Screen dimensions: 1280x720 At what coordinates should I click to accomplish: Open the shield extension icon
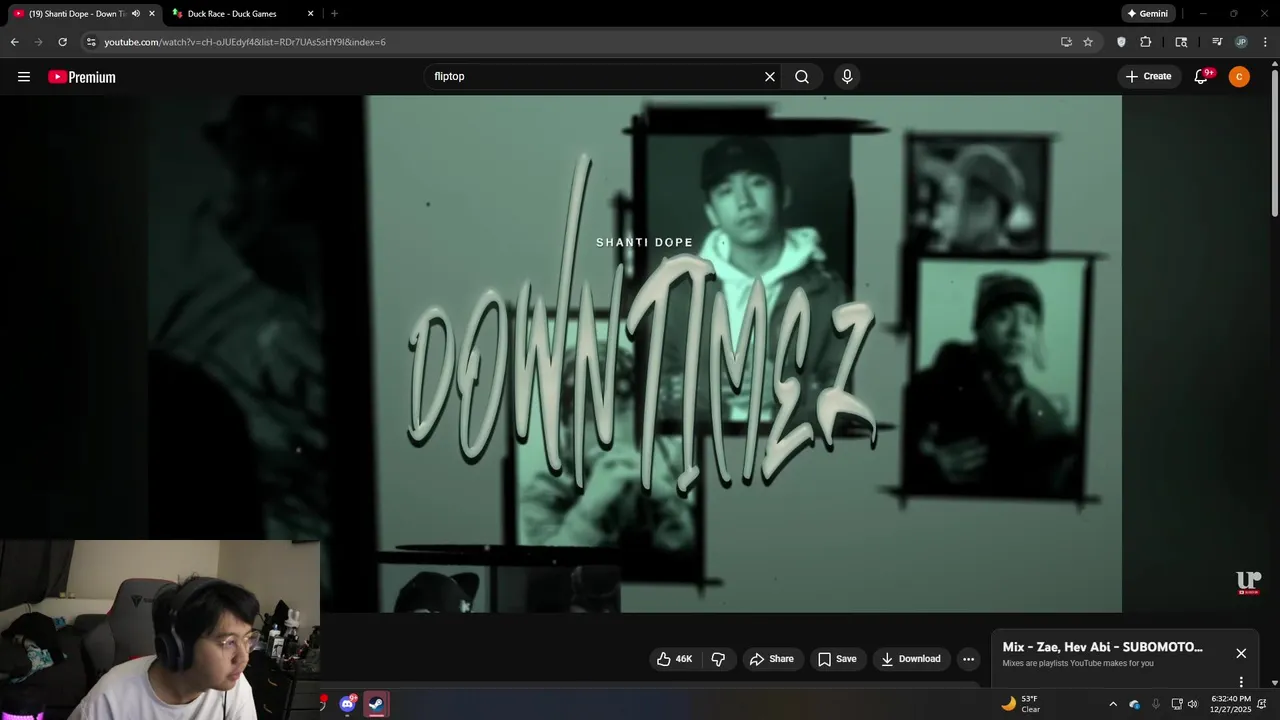tap(1121, 42)
